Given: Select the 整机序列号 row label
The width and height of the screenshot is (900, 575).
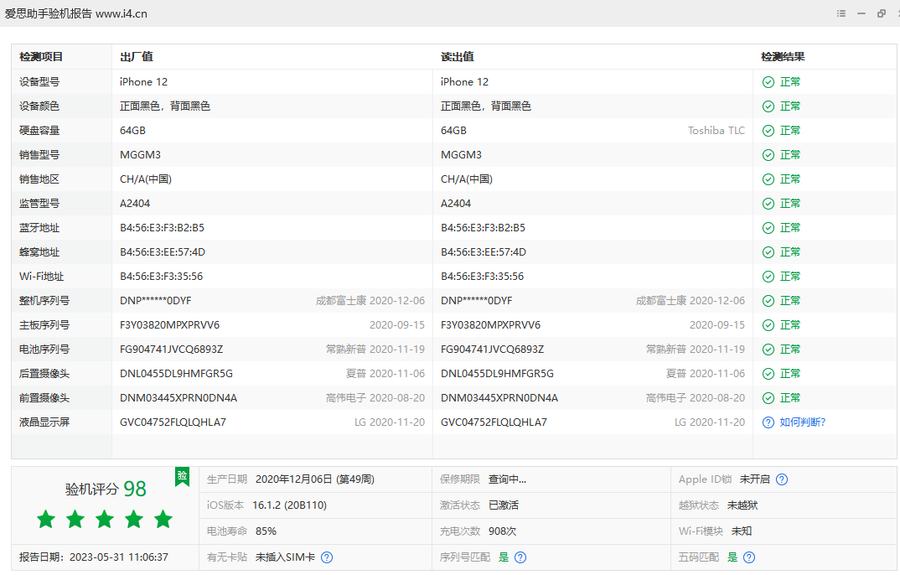Looking at the screenshot, I should click(44, 301).
